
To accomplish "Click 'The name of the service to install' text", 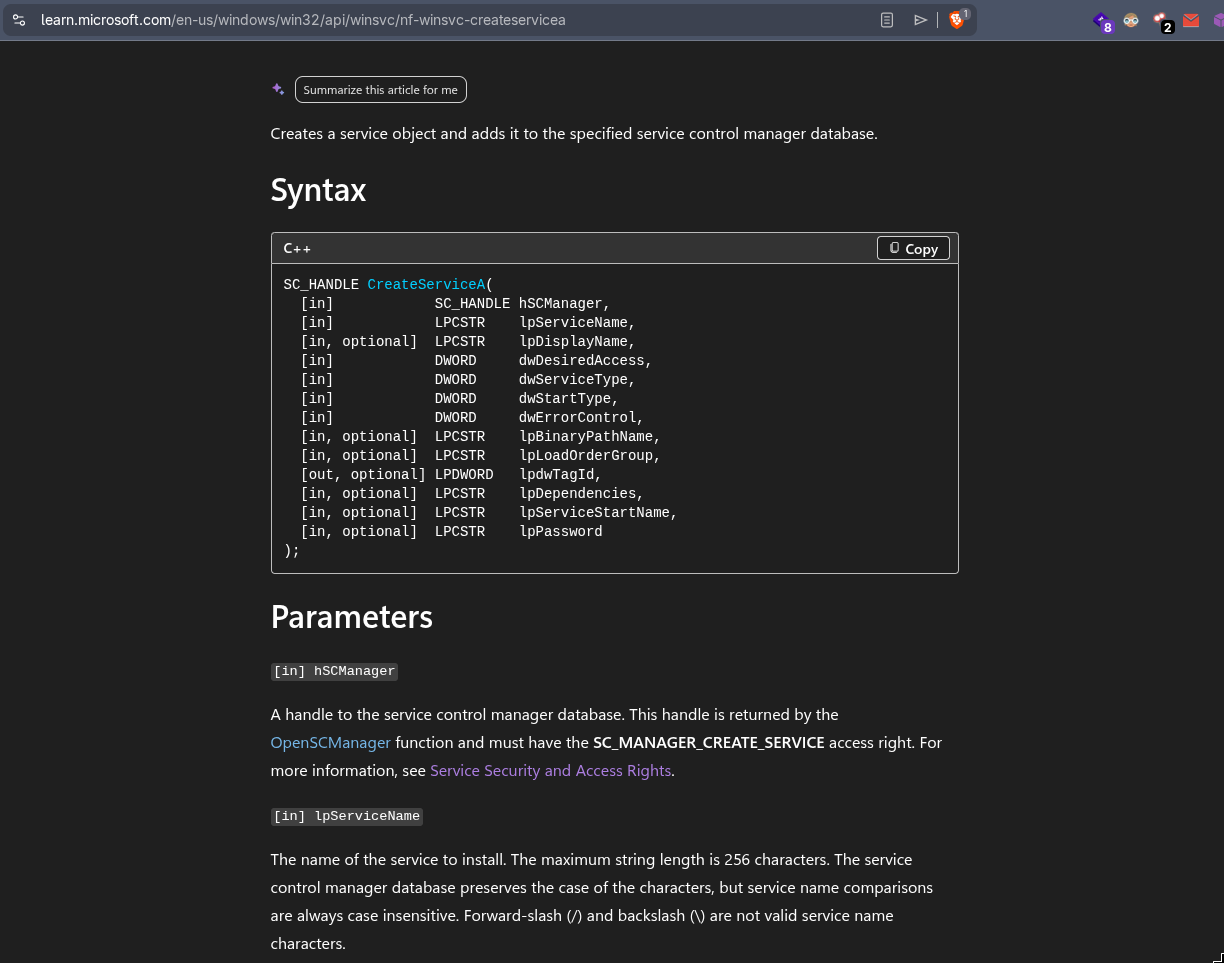I will 389,860.
